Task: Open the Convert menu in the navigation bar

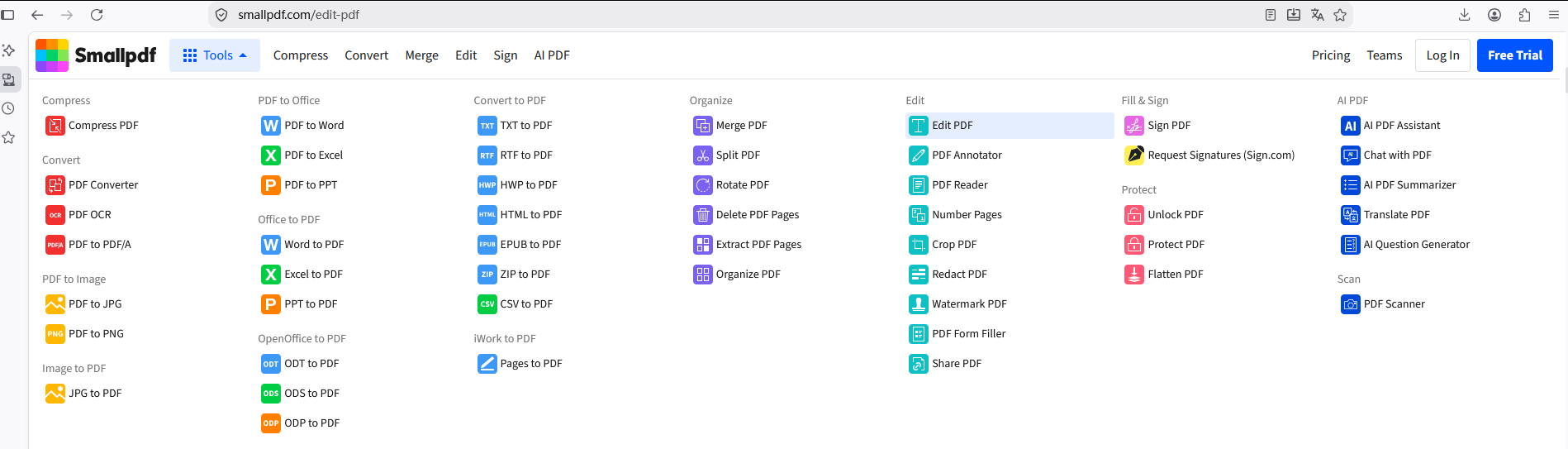Action: pos(366,55)
